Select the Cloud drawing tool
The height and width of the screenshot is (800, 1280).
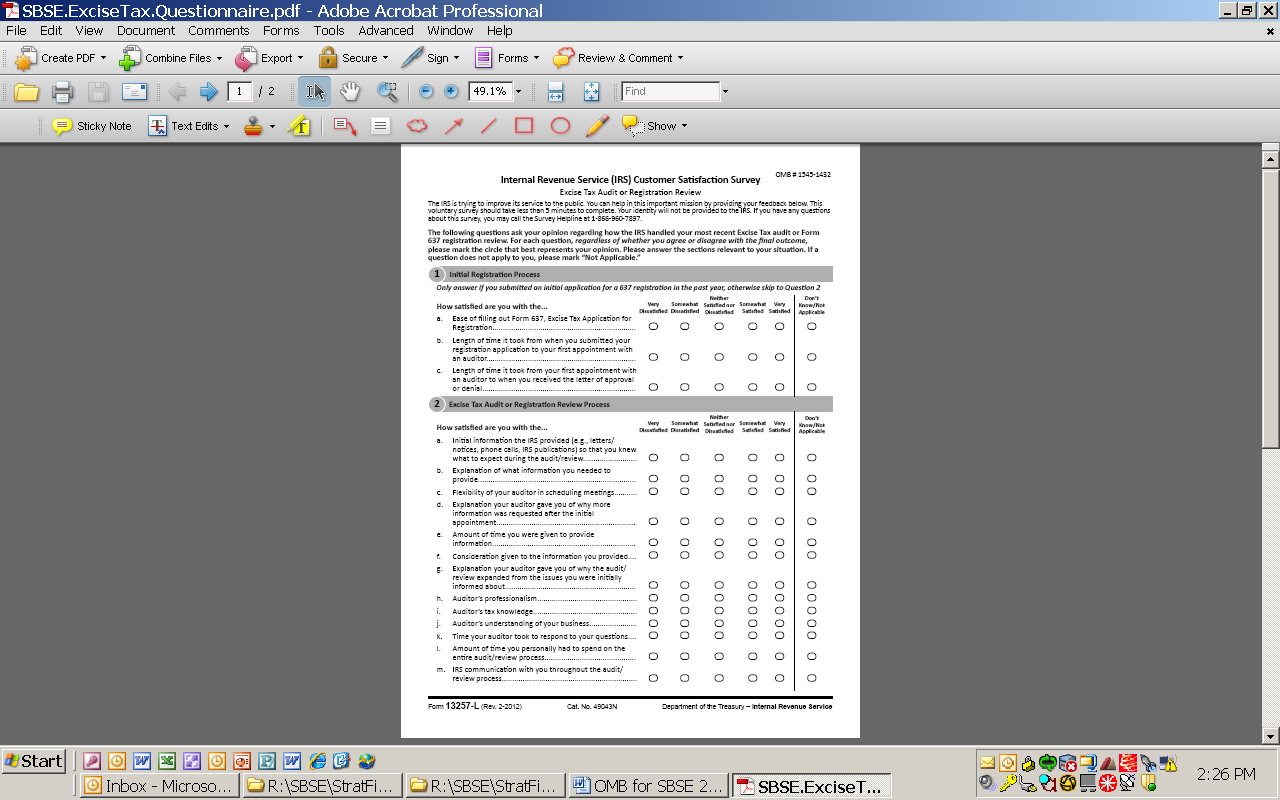point(417,126)
